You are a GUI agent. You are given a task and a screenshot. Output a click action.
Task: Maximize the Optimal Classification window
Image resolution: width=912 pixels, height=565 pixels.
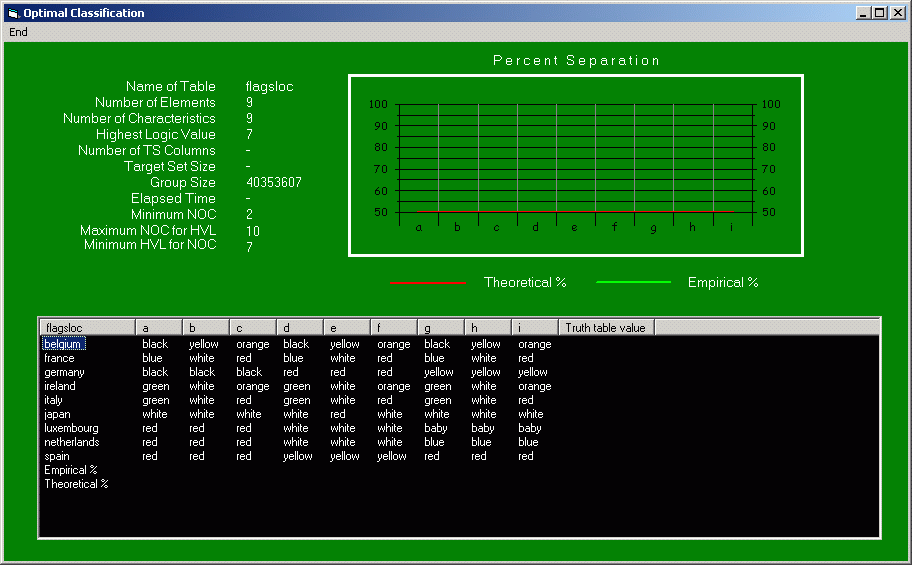[879, 13]
